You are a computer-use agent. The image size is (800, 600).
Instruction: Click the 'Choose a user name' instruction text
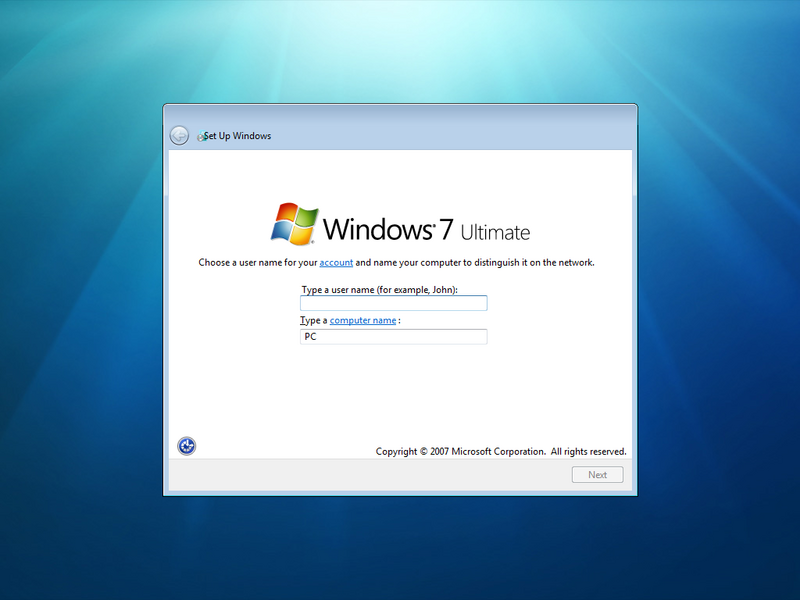pyautogui.click(x=396, y=263)
